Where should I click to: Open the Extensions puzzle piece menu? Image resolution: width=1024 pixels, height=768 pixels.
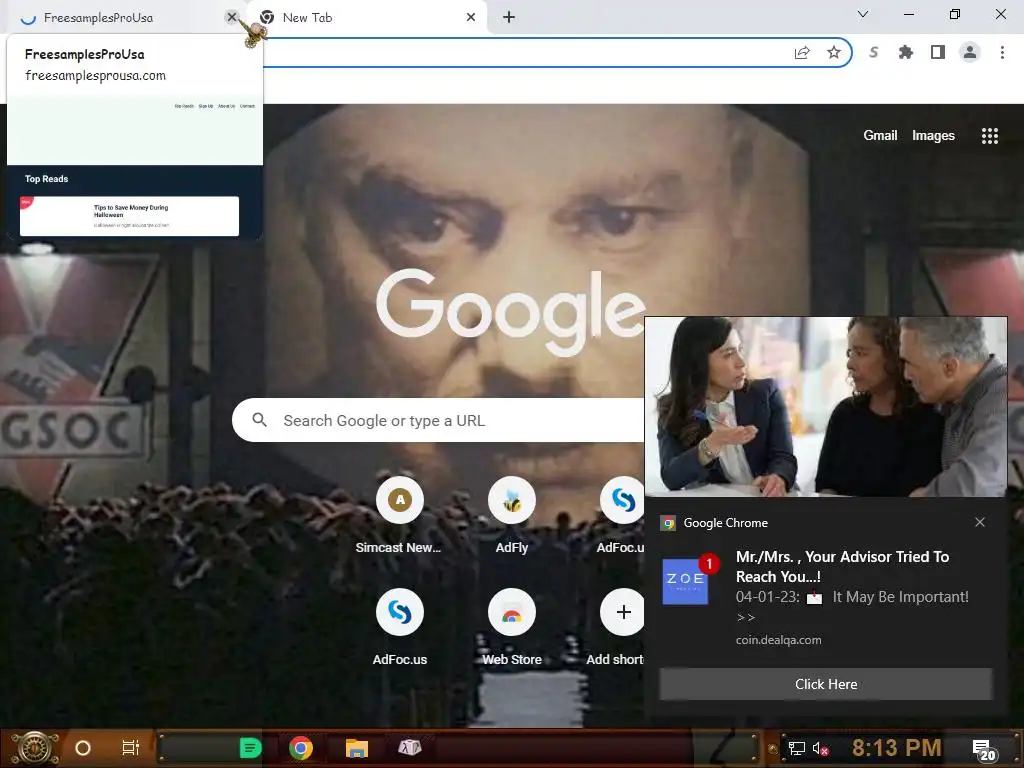tap(906, 52)
